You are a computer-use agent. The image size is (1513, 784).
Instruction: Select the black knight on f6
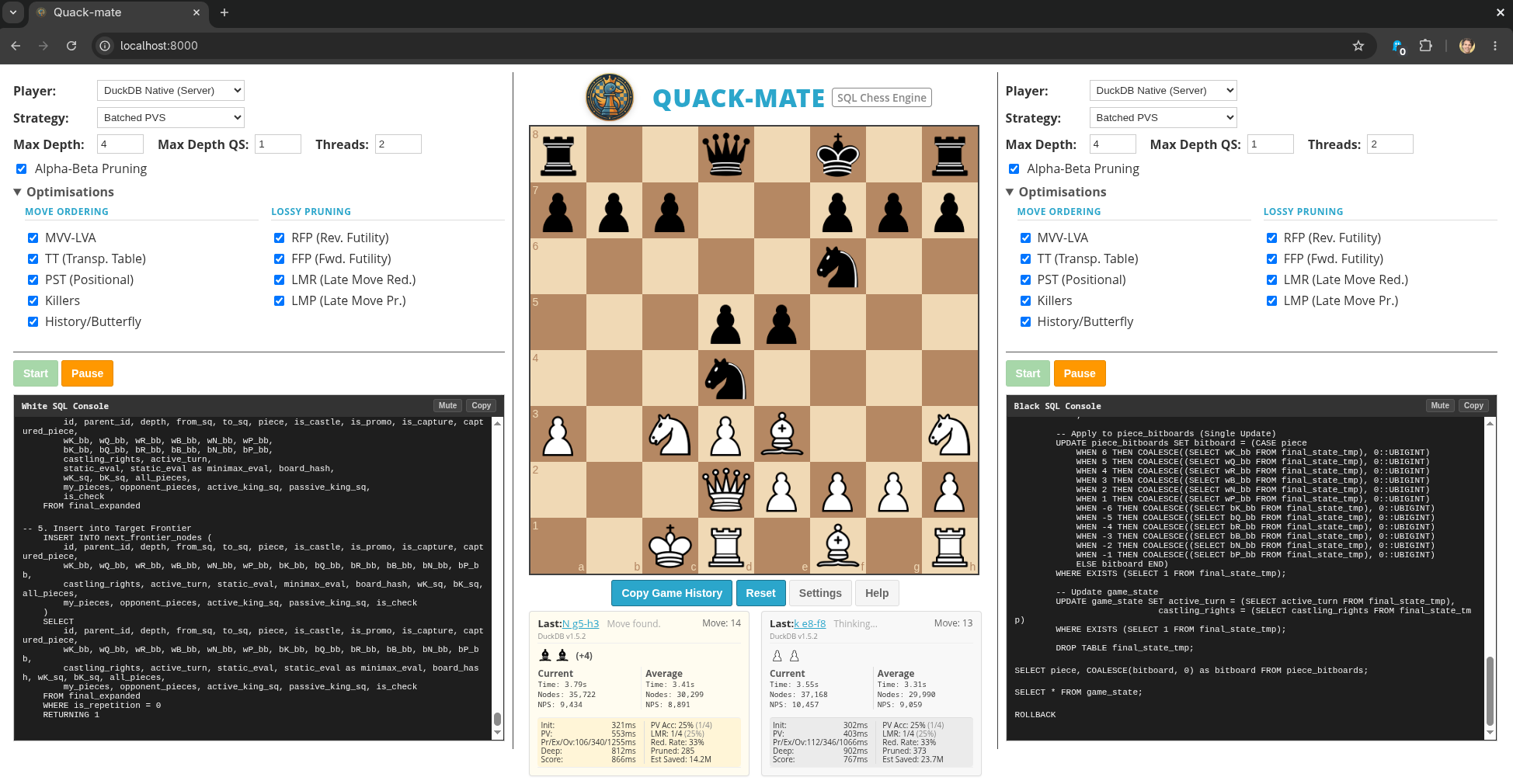[x=837, y=266]
